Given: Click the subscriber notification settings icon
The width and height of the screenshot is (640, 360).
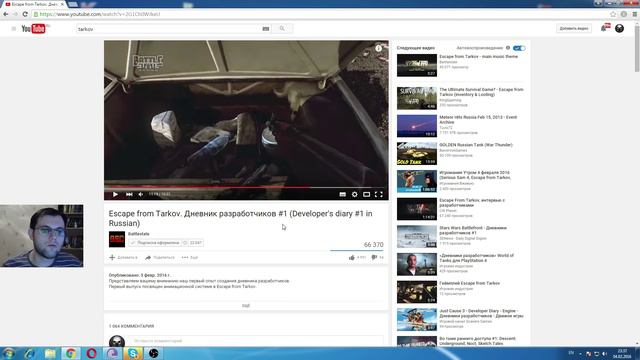Looking at the screenshot, I should tap(185, 243).
